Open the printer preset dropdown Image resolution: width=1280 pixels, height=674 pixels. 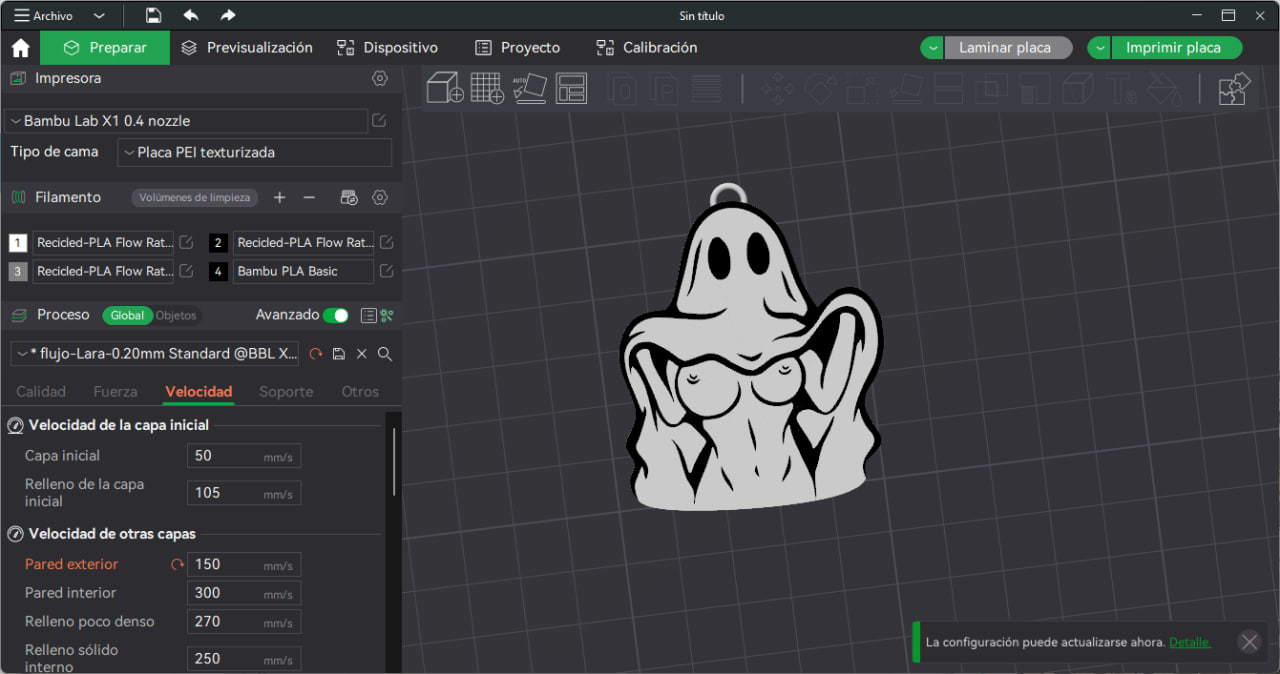(x=187, y=121)
